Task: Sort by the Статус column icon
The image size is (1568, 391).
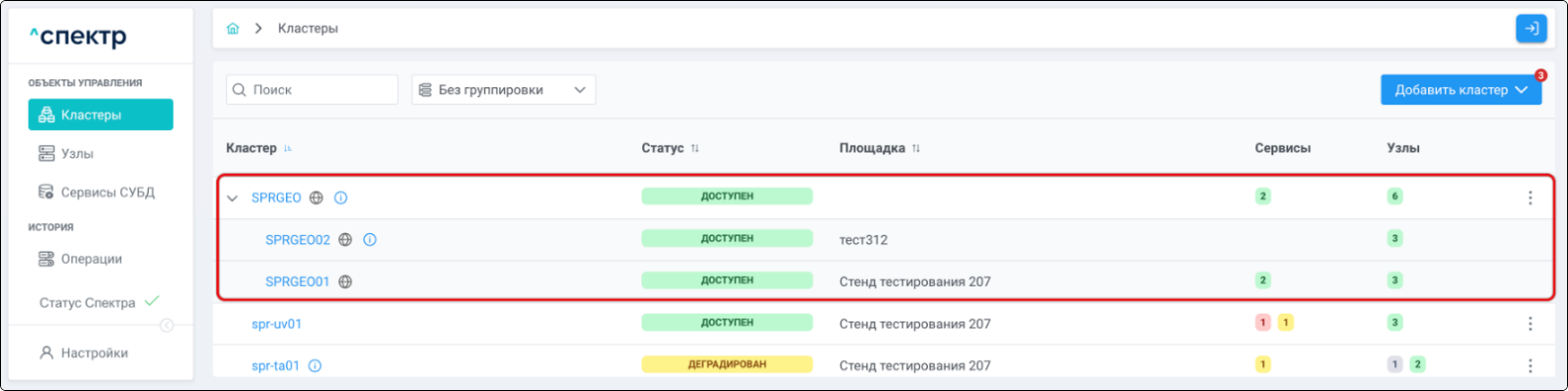Action: coord(695,149)
